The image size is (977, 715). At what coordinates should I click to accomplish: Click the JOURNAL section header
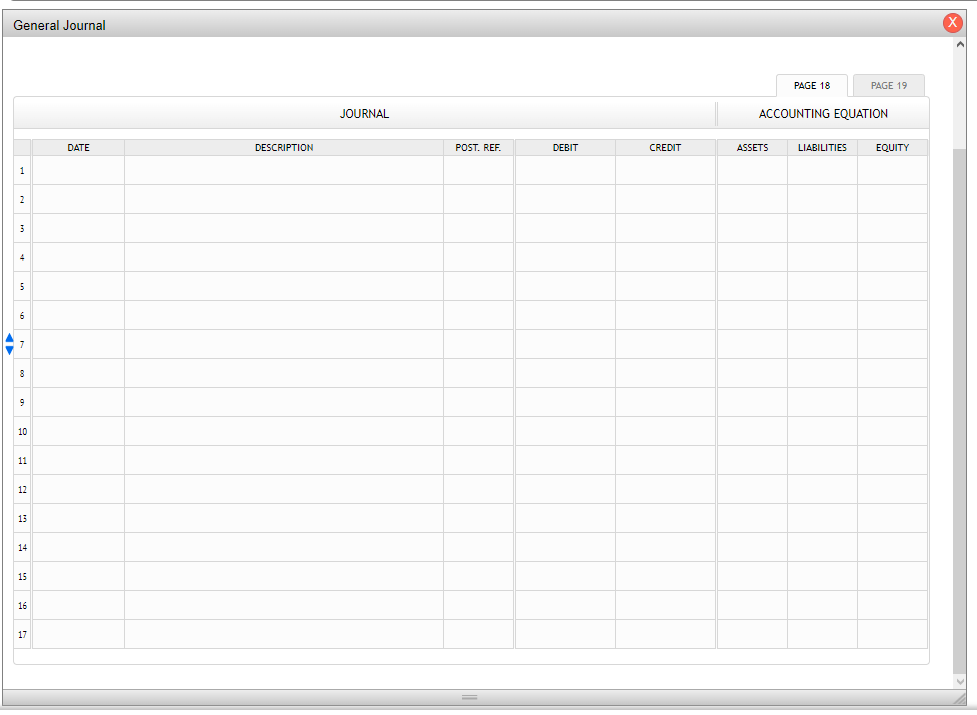pyautogui.click(x=365, y=114)
